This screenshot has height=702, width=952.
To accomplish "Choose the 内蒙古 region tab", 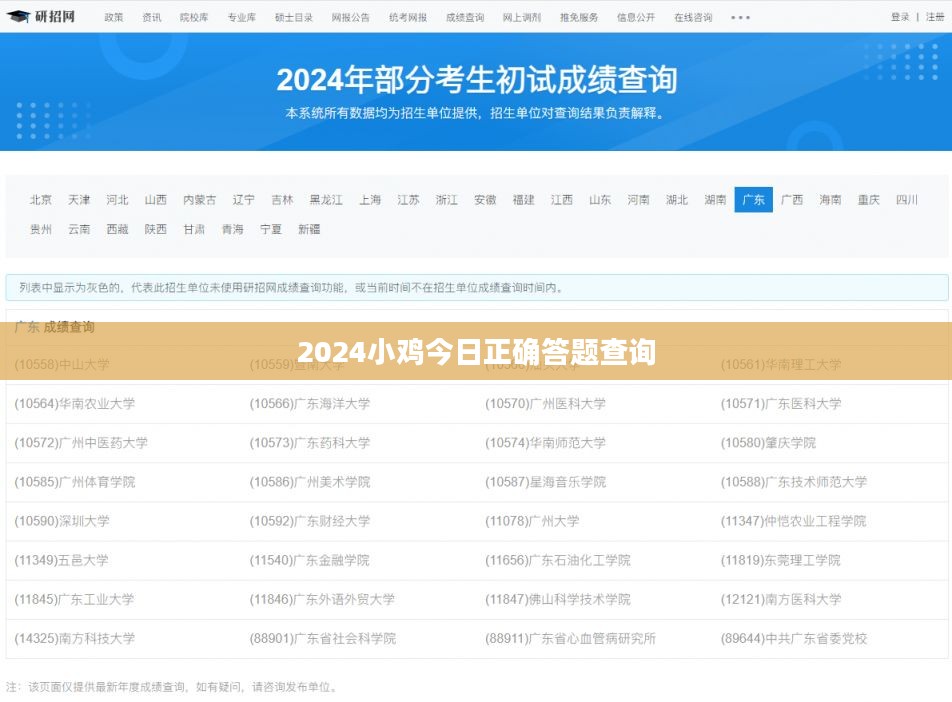I will click(200, 200).
